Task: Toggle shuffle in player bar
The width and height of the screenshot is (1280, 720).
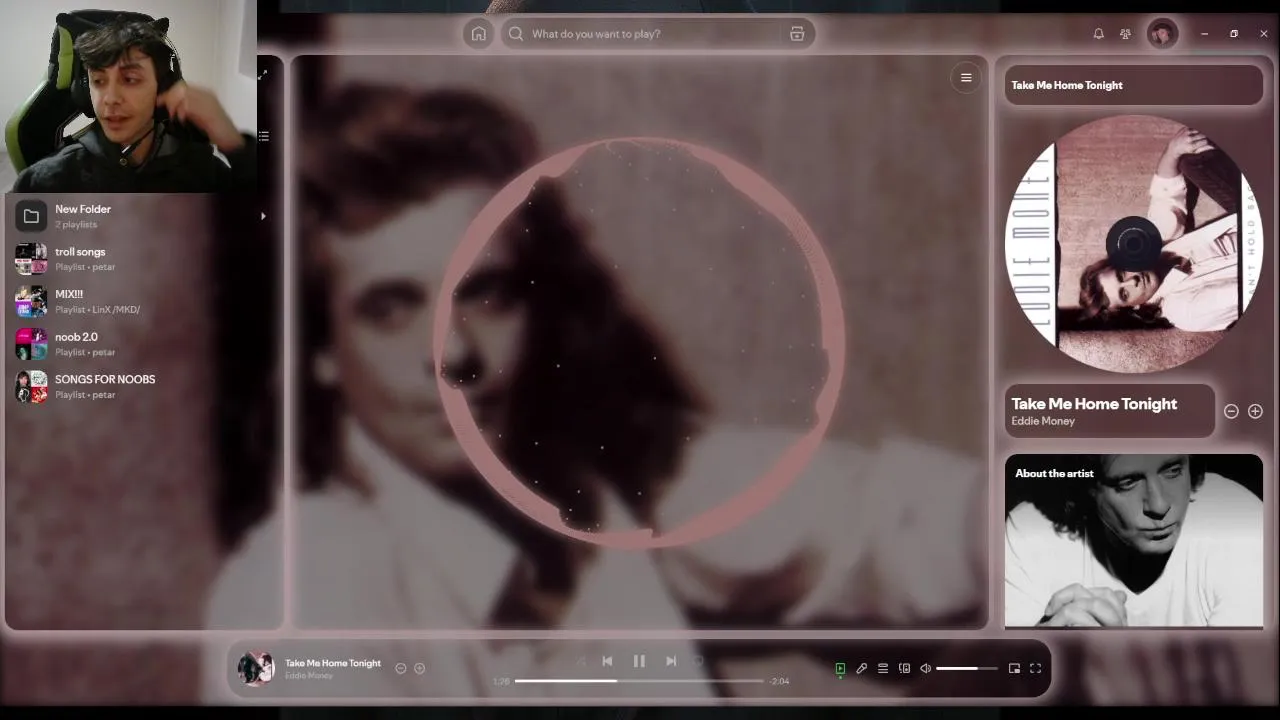Action: (x=579, y=661)
